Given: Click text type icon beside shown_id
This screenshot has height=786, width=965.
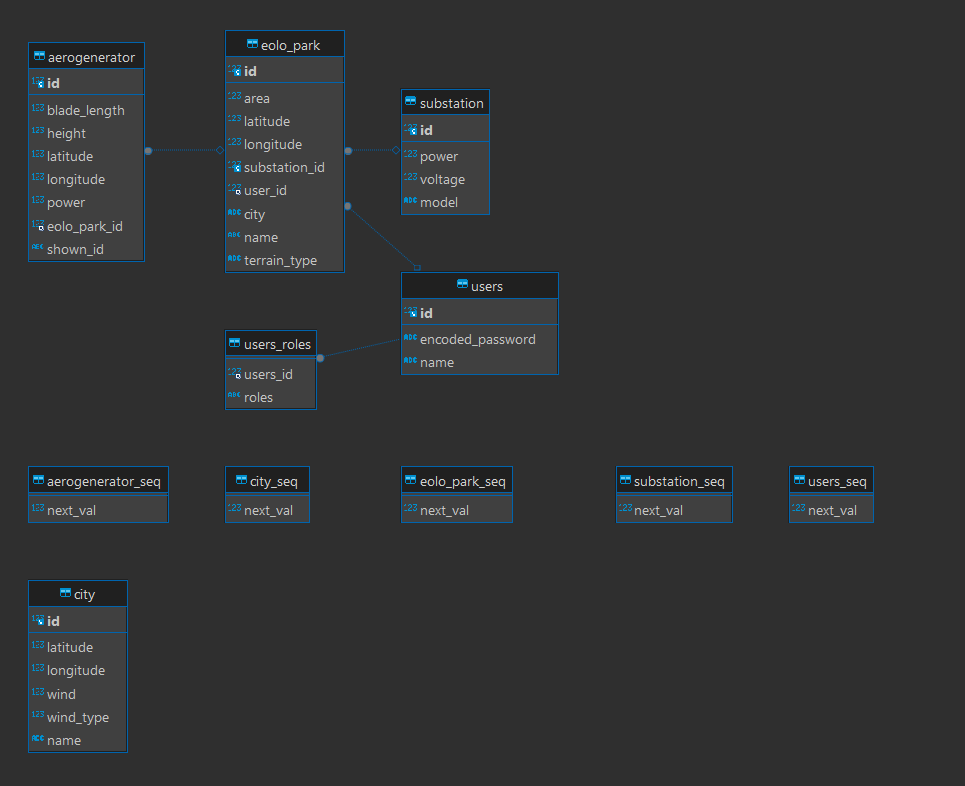Looking at the screenshot, I should (x=38, y=247).
